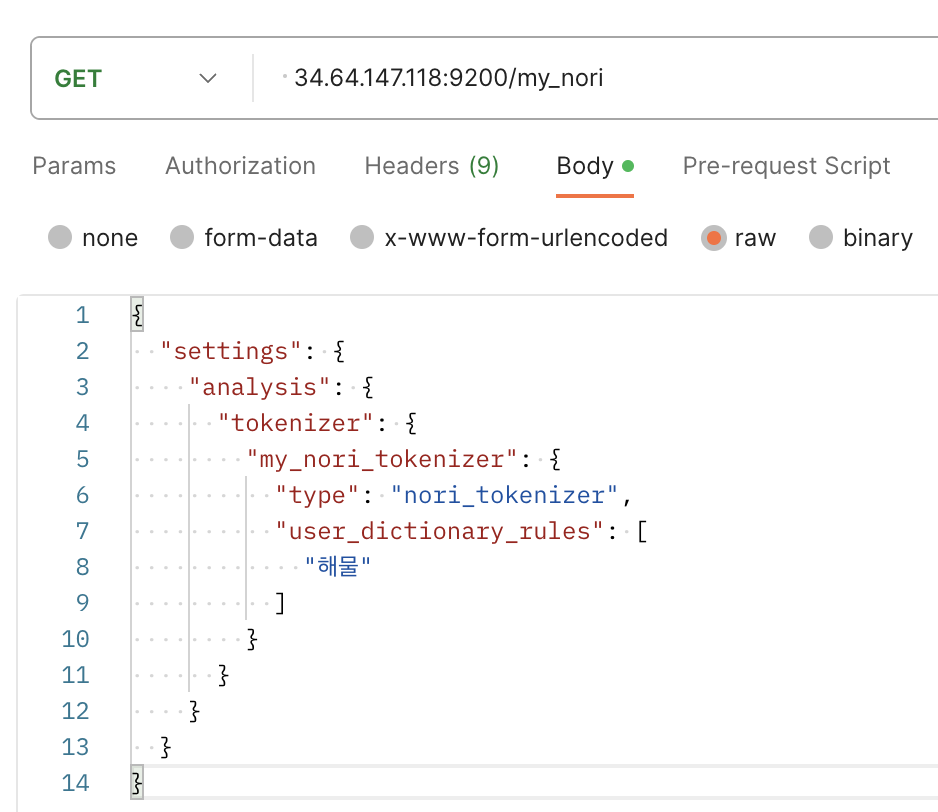Select the raw body radio button

713,238
